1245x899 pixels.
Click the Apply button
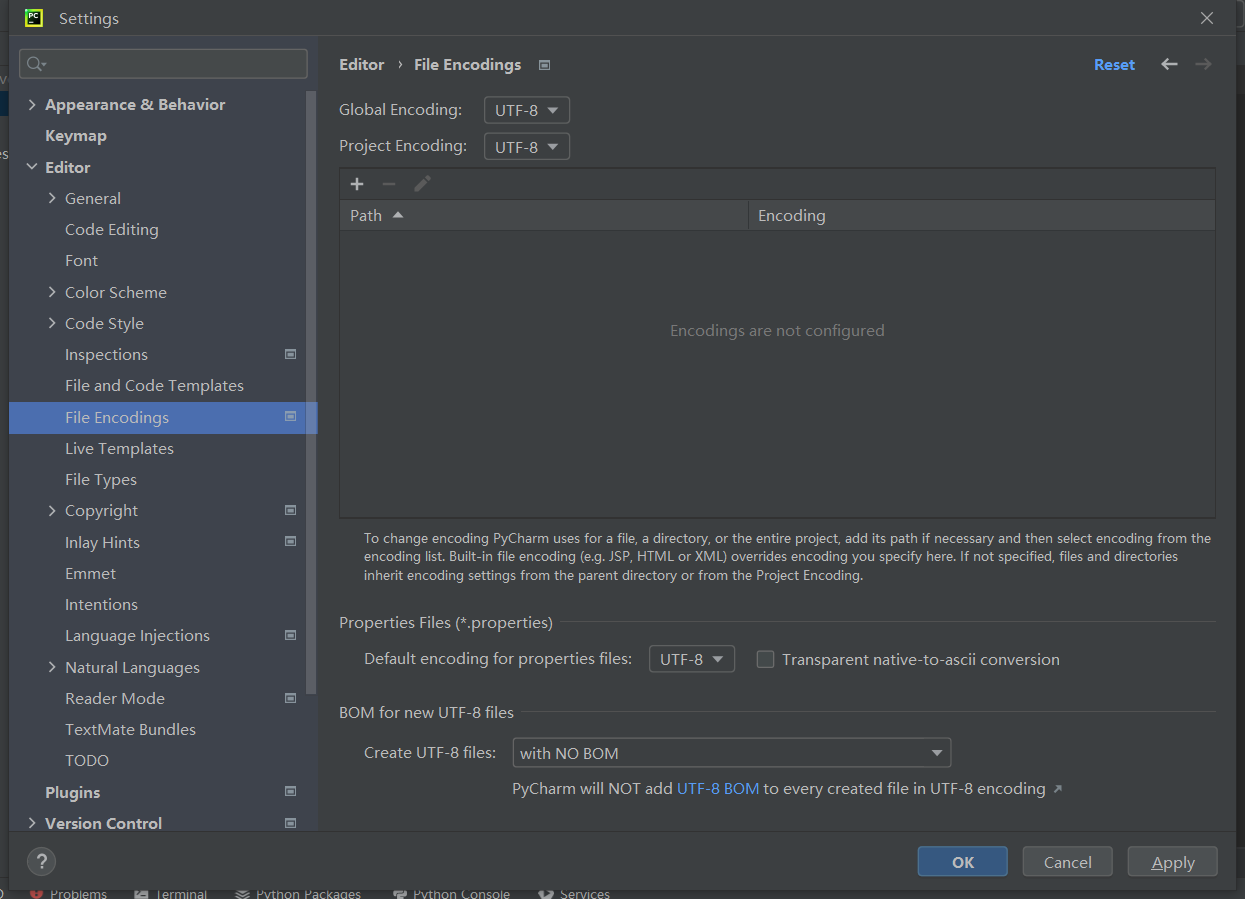(x=1172, y=862)
